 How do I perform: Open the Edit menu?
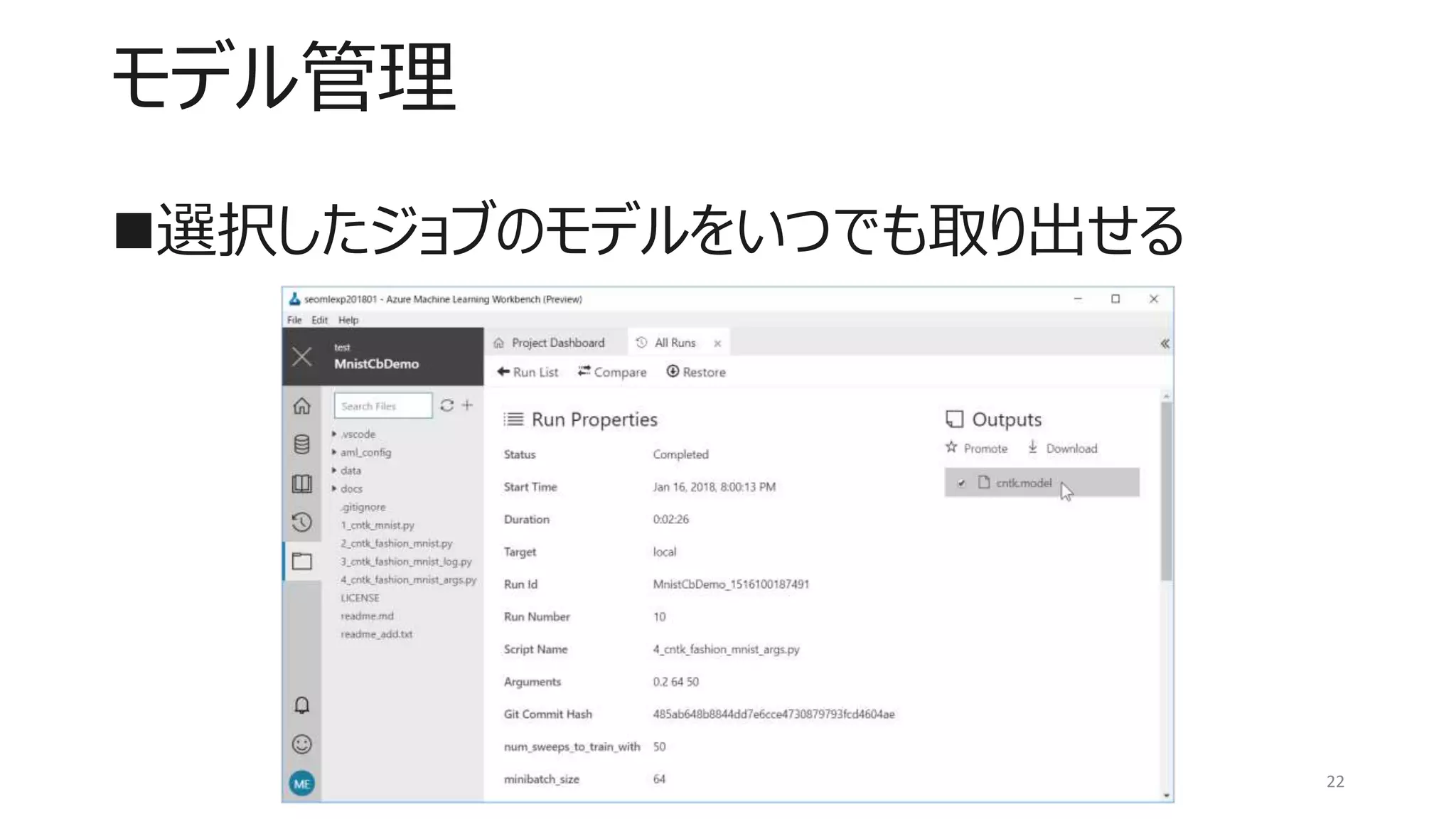[319, 320]
